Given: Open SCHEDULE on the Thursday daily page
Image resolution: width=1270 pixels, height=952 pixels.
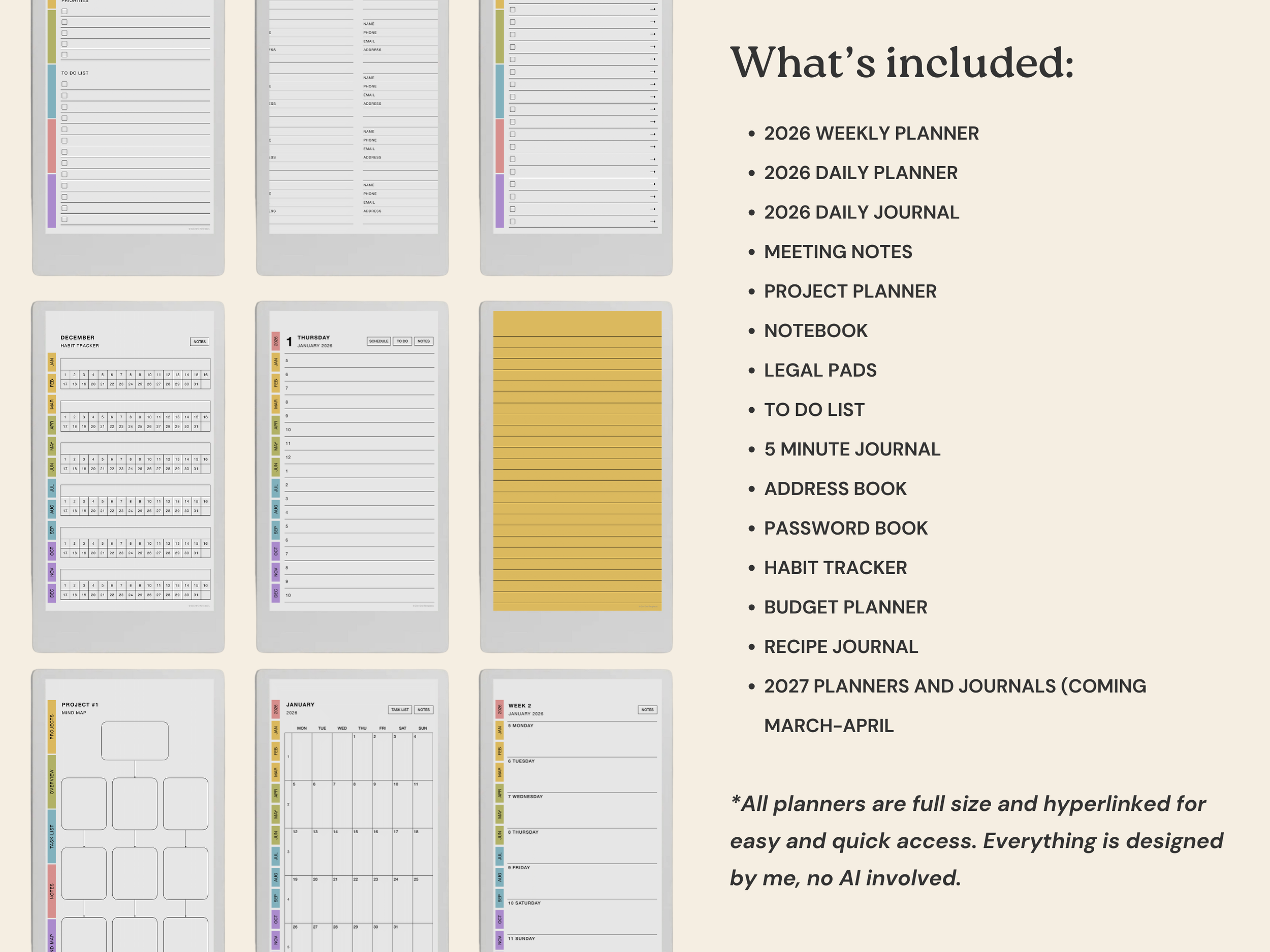Looking at the screenshot, I should [x=378, y=341].
